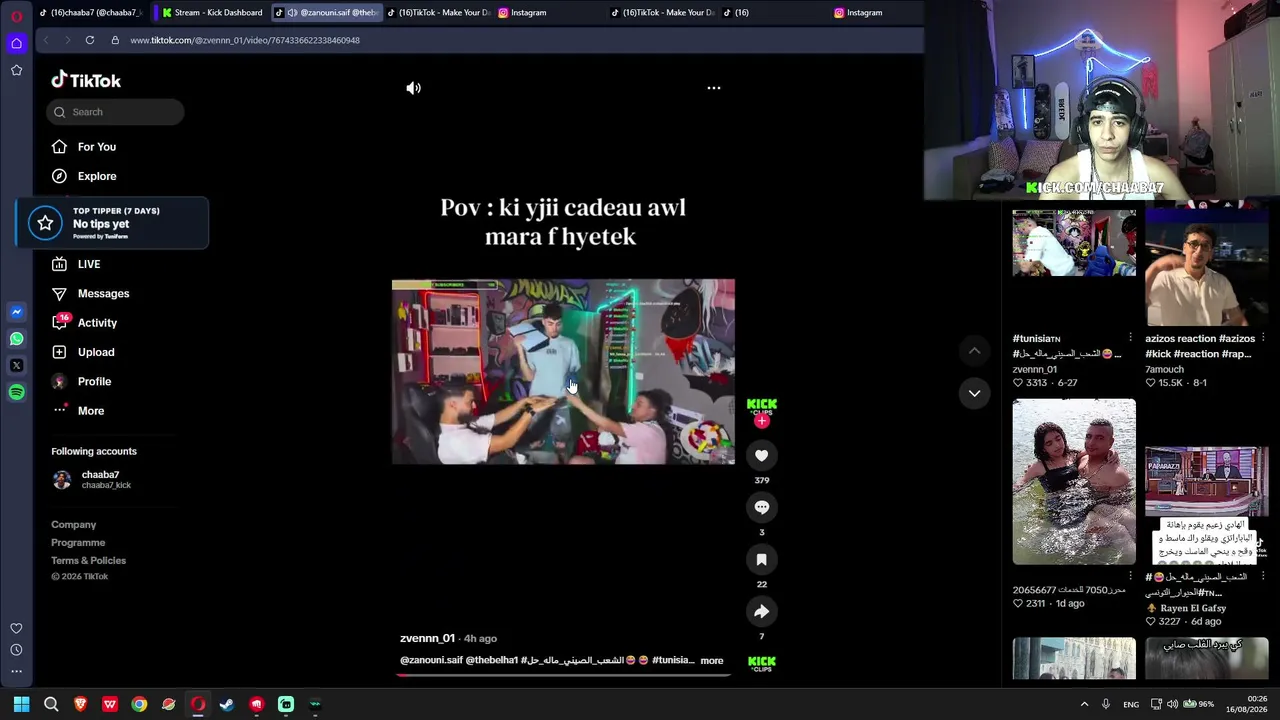This screenshot has width=1280, height=720.
Task: Open options for the #tunisia recommended video
Action: 1131,338
